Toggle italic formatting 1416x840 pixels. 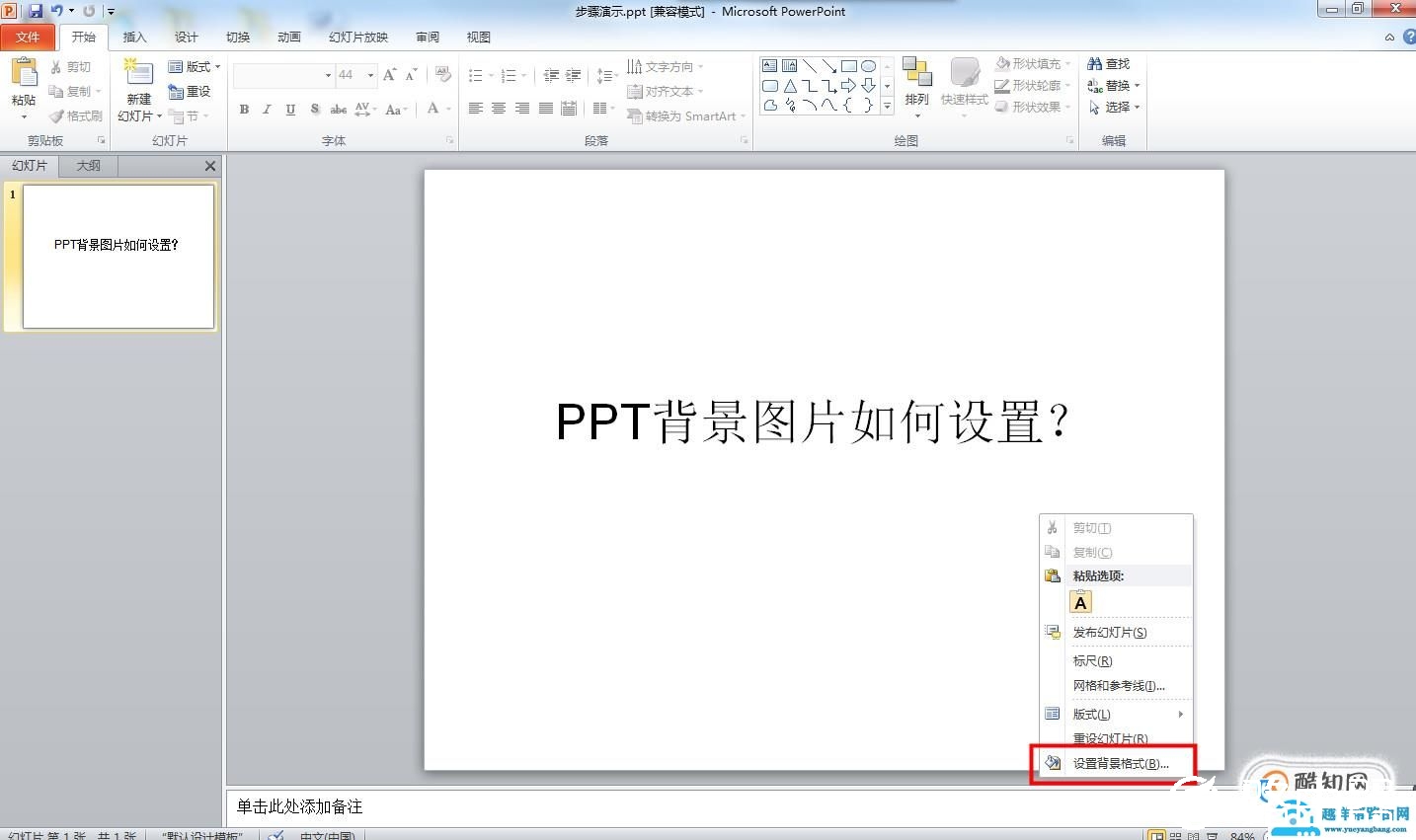pos(266,110)
